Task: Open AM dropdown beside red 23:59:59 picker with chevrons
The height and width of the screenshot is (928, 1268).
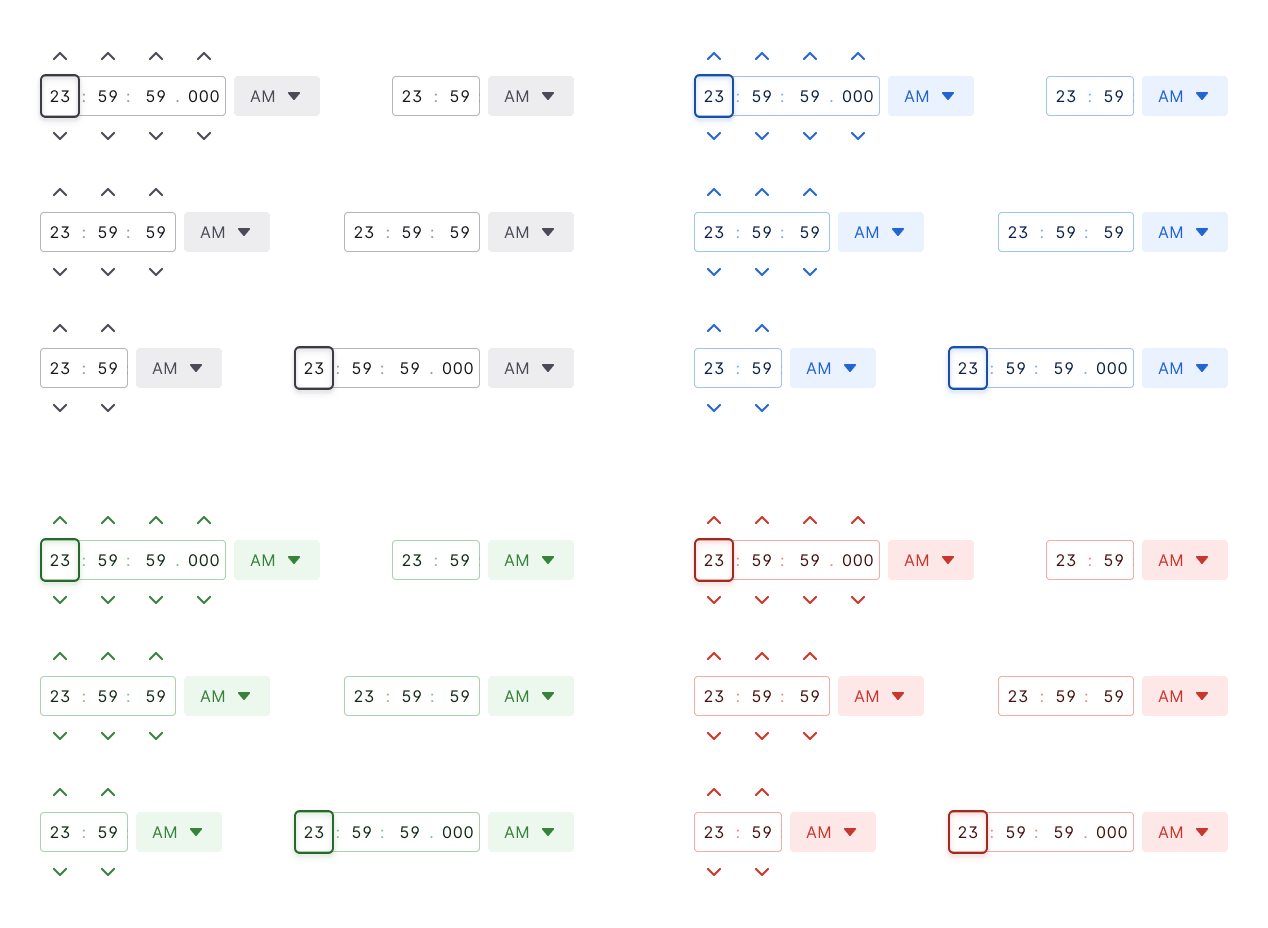Action: (880, 696)
